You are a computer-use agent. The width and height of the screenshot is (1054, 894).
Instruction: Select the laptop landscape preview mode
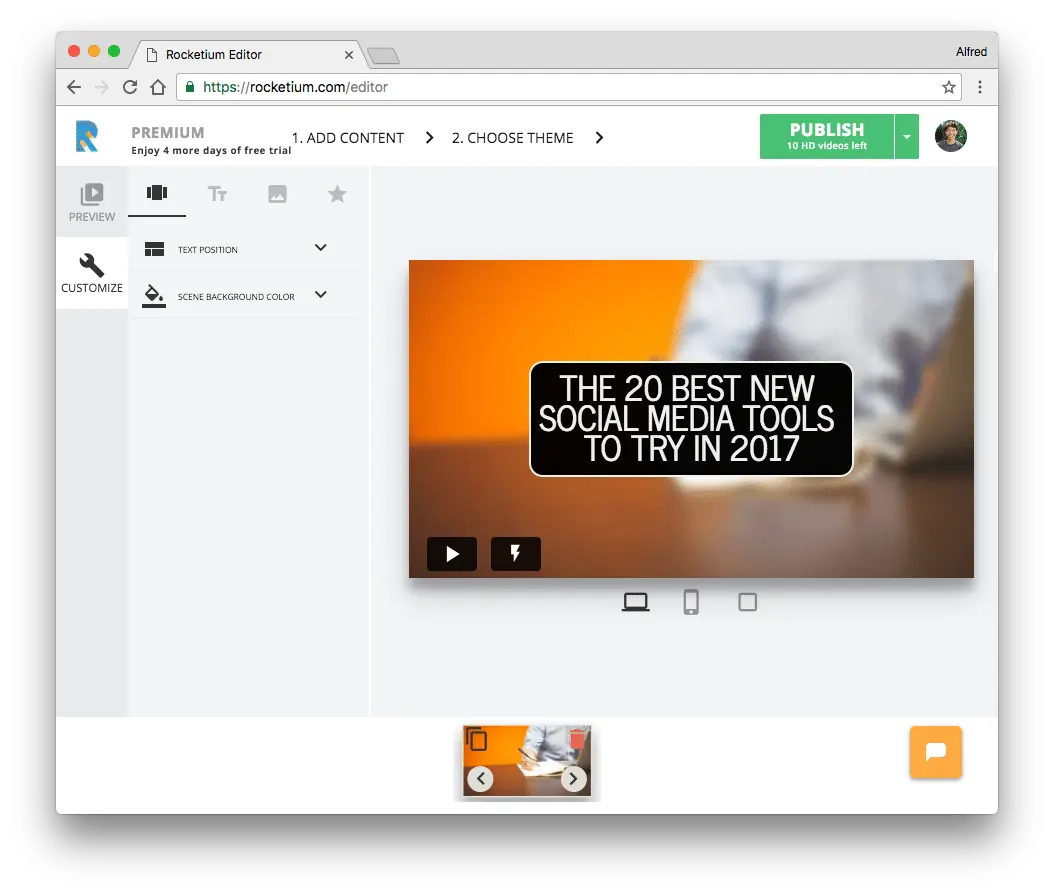click(x=635, y=601)
